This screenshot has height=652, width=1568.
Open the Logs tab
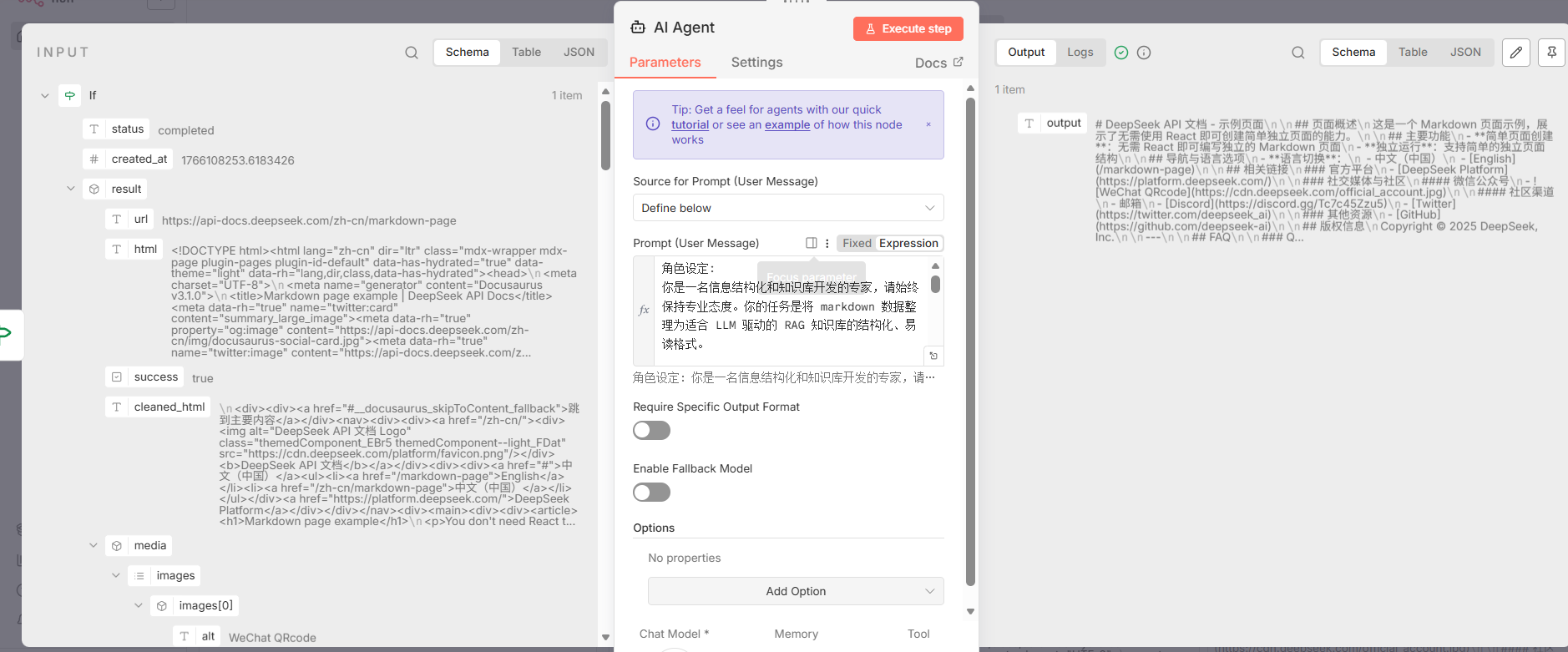(1080, 52)
